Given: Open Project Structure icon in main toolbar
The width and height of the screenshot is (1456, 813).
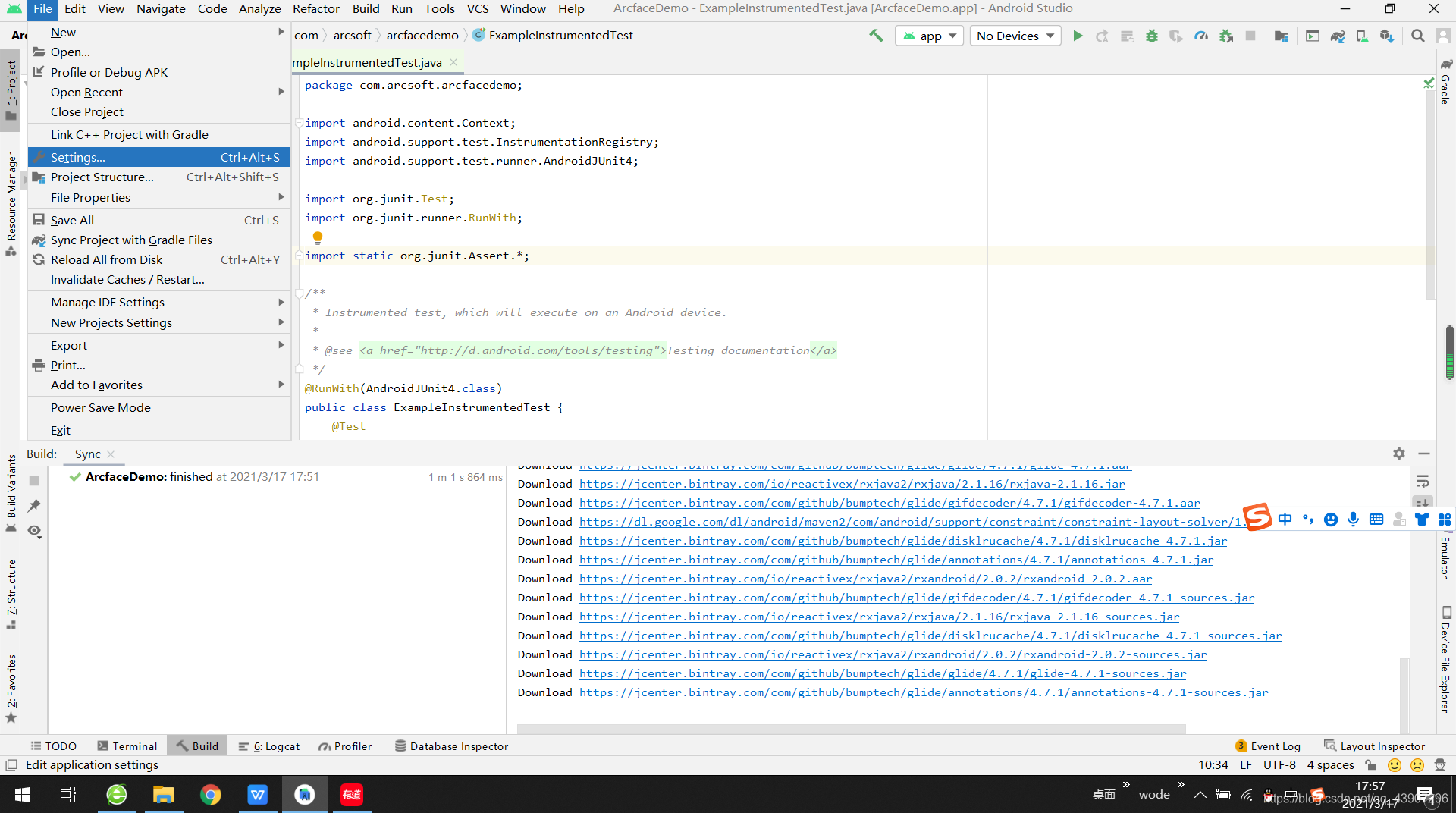Looking at the screenshot, I should point(1282,36).
